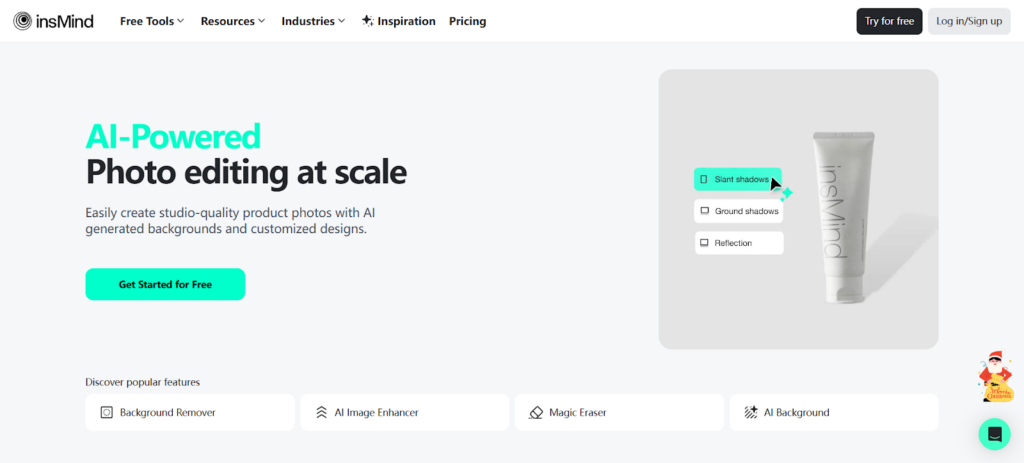Click the AI Image Enhancer icon

pyautogui.click(x=321, y=412)
